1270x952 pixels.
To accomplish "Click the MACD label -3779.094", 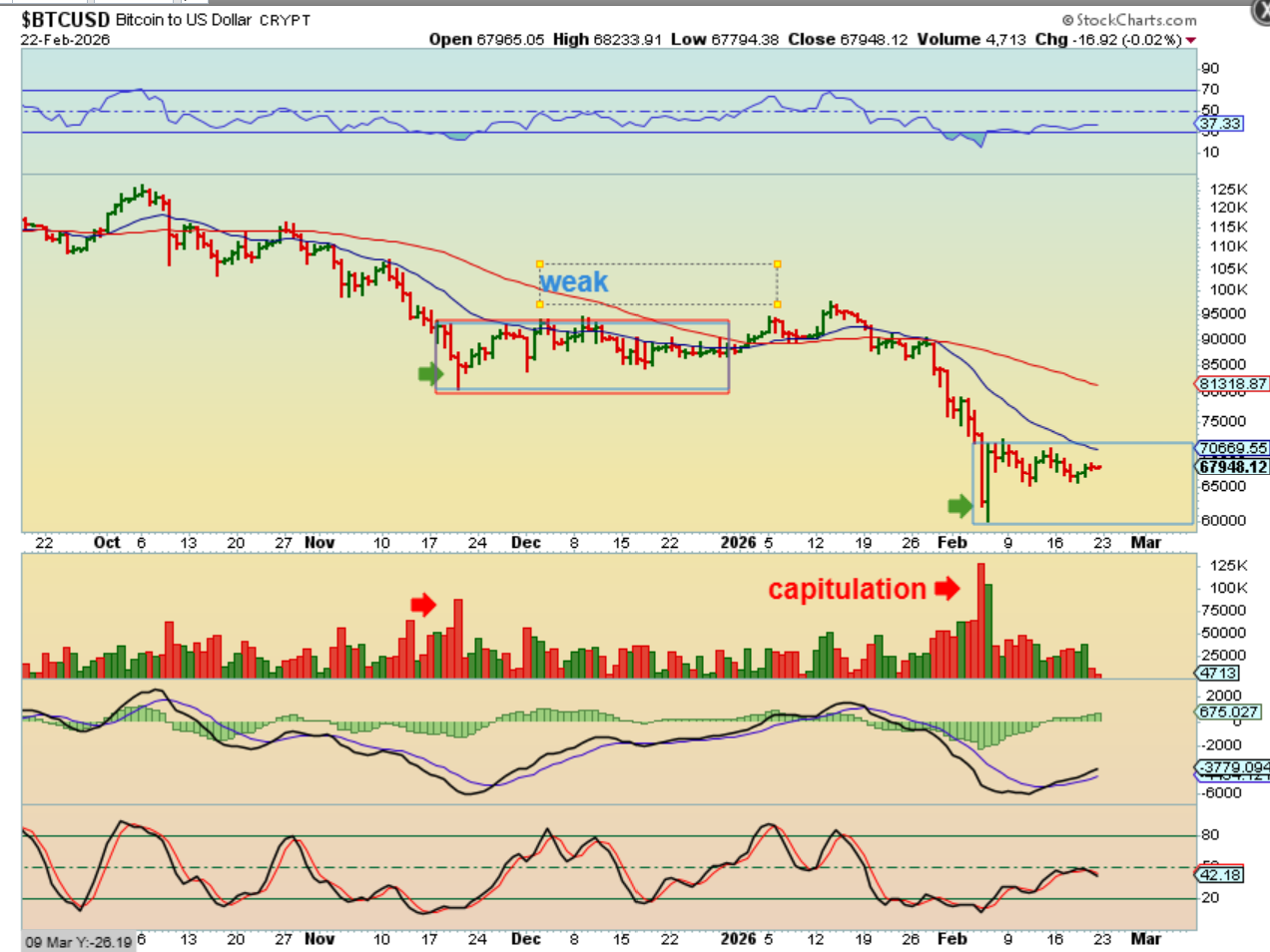I will [1232, 767].
